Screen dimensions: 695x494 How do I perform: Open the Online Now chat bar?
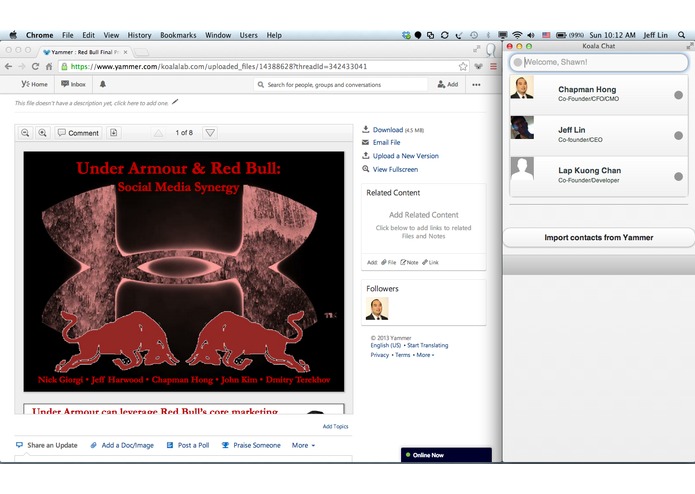coord(446,455)
